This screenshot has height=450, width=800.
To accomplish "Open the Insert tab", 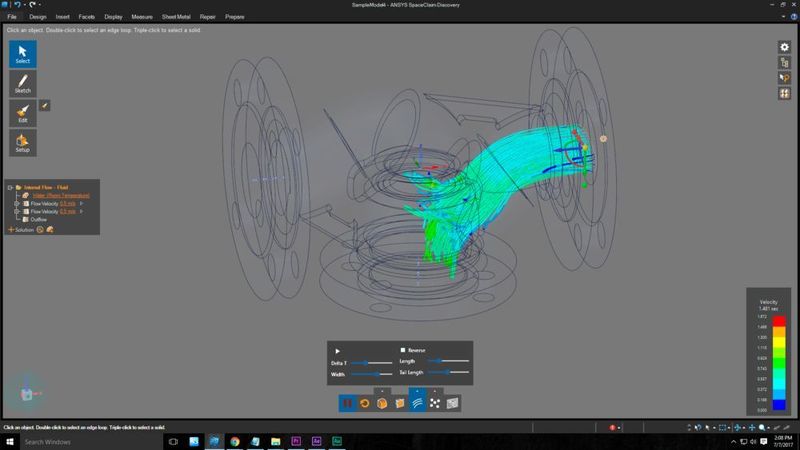I will (63, 17).
